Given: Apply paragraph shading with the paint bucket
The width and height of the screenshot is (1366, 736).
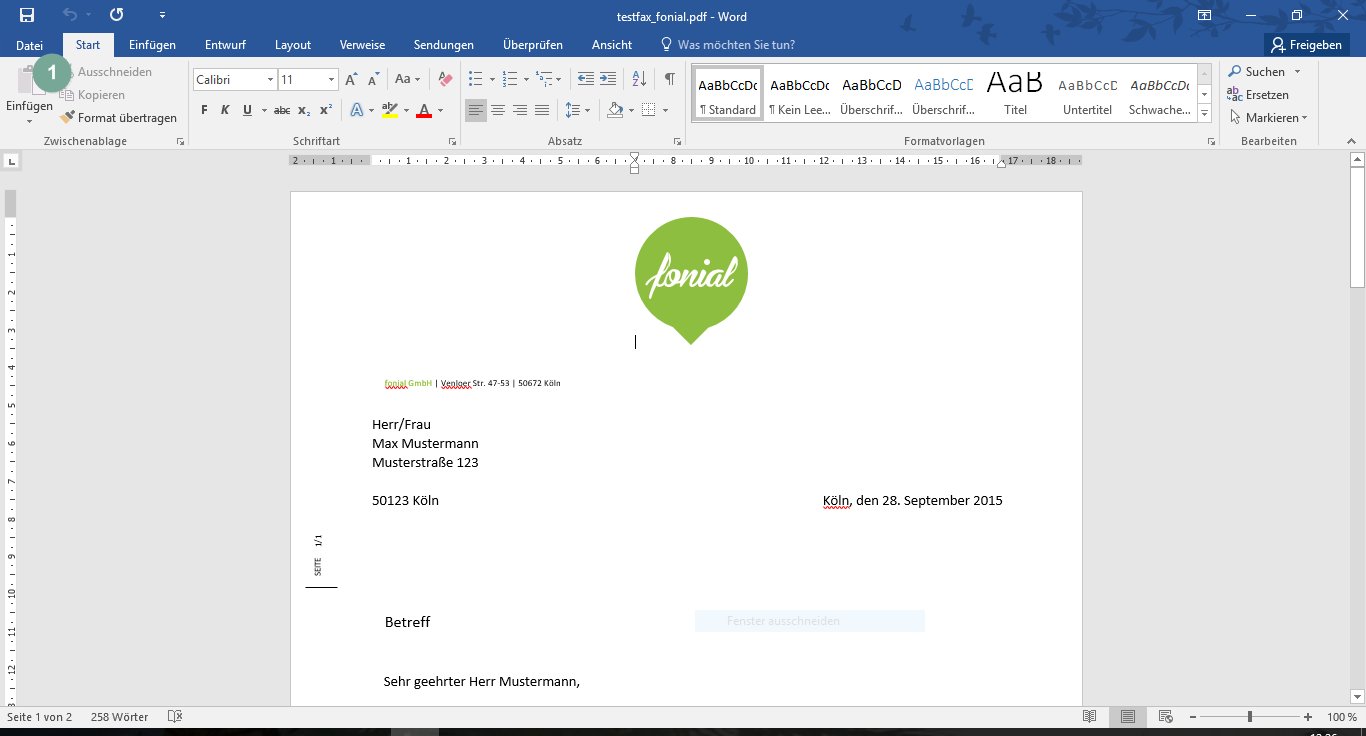Looking at the screenshot, I should 615,110.
